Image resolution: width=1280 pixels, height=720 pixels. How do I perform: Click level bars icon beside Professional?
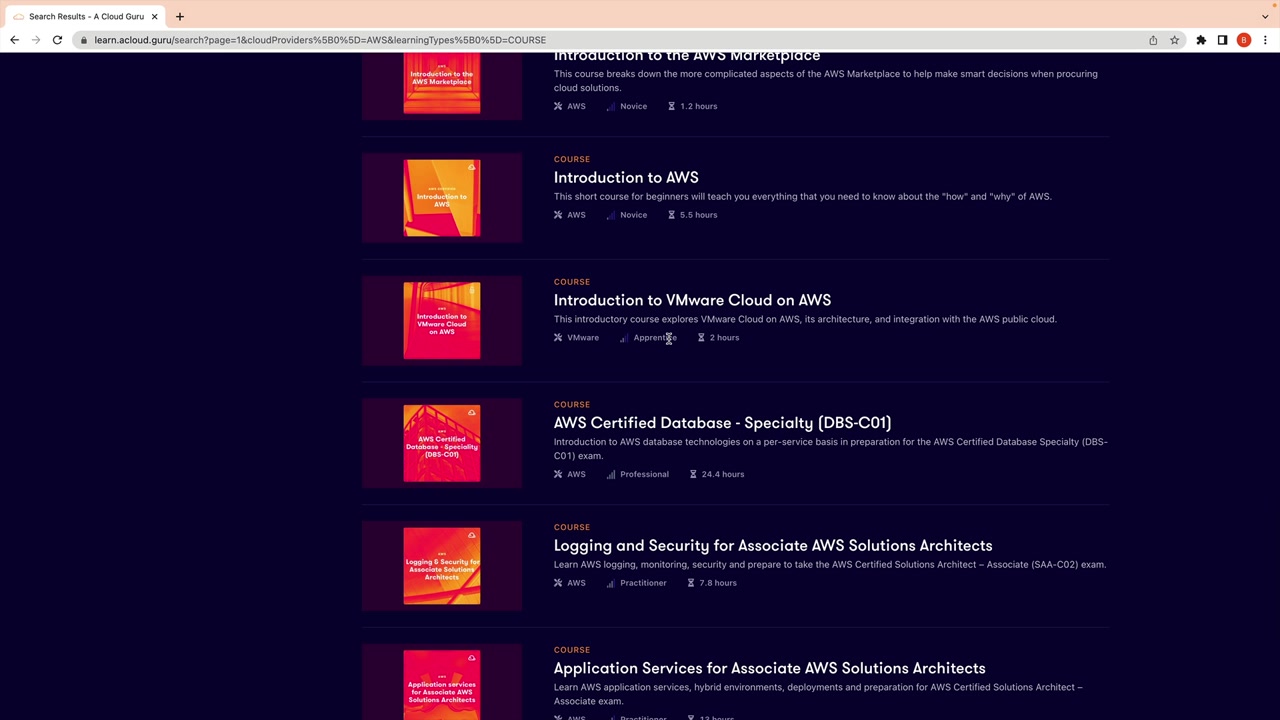click(x=611, y=474)
